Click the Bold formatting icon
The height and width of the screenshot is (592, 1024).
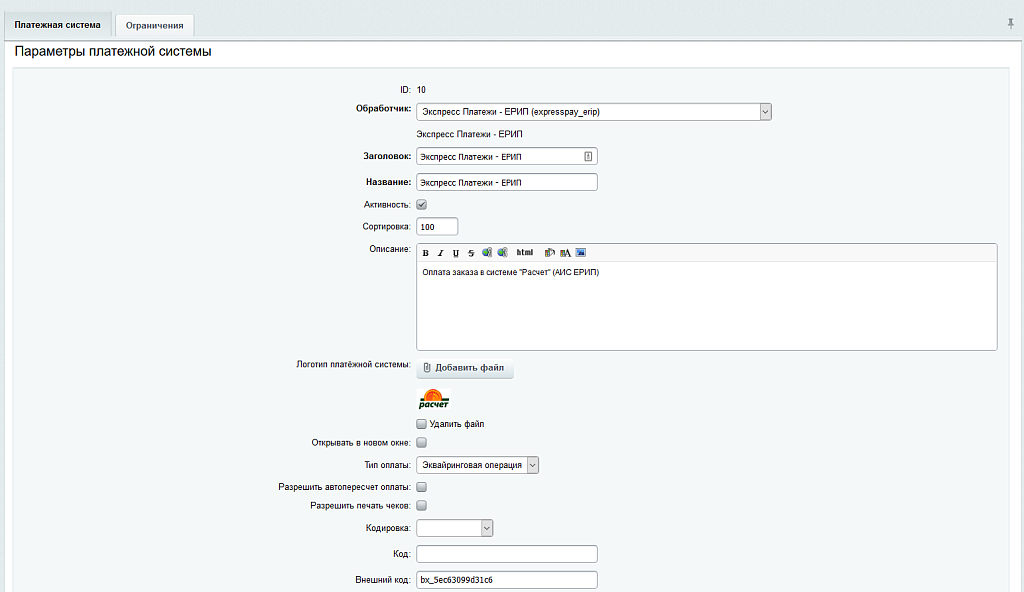coord(425,253)
